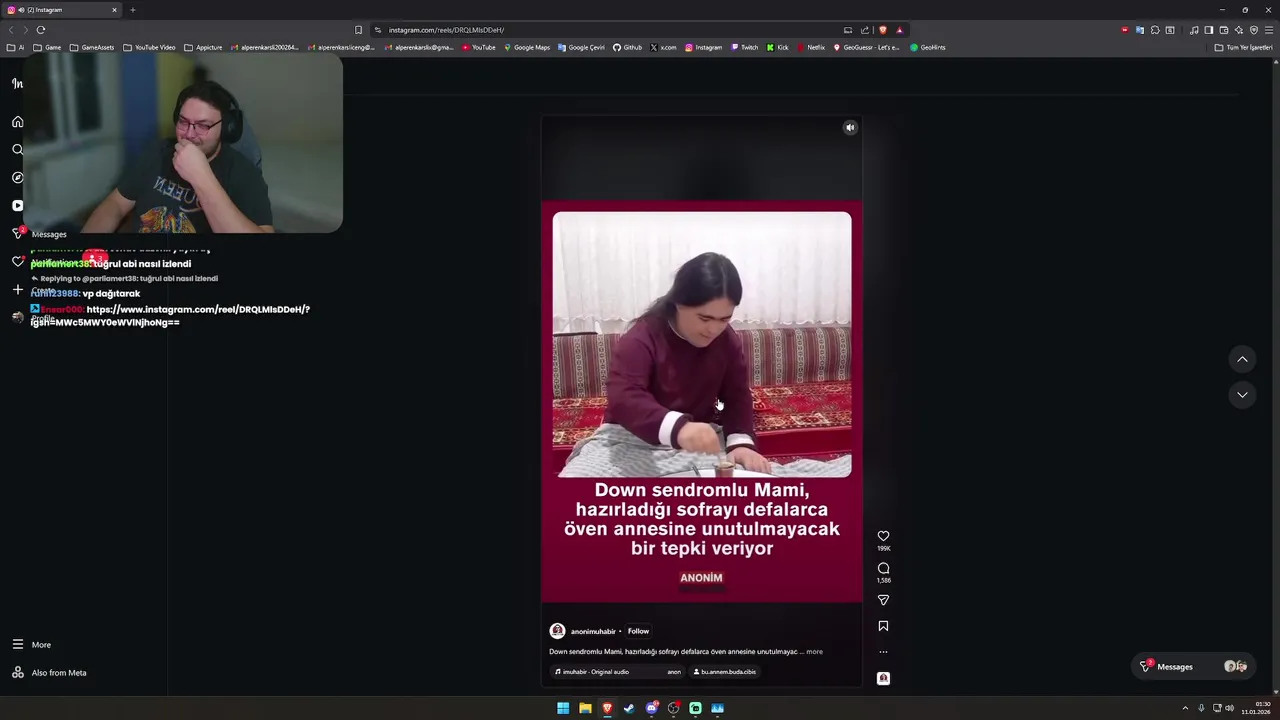Open media control music note icon
The width and height of the screenshot is (1280, 720).
coord(1194,30)
